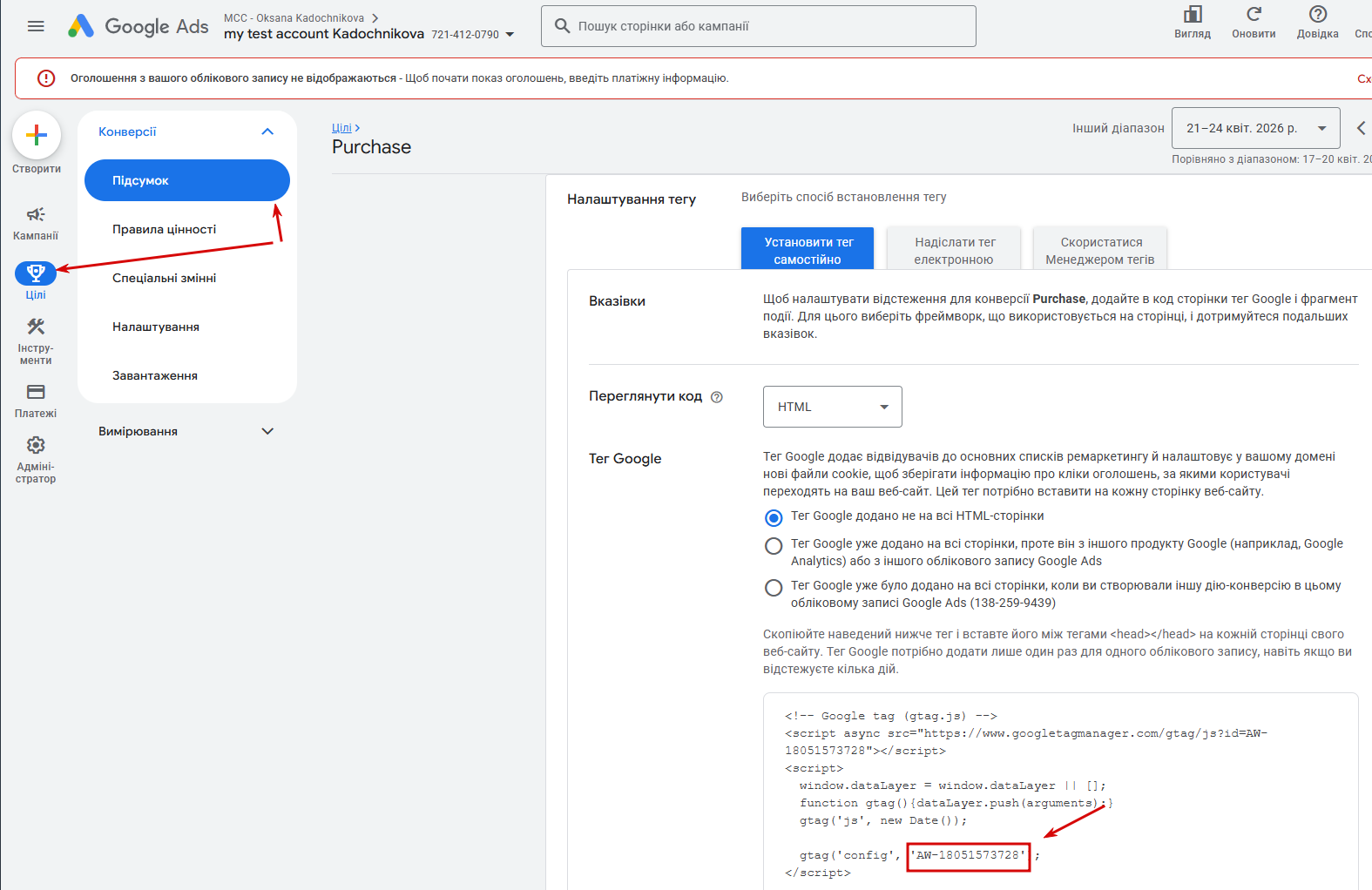Click the account name my test account Kadochnikova

pyautogui.click(x=324, y=34)
